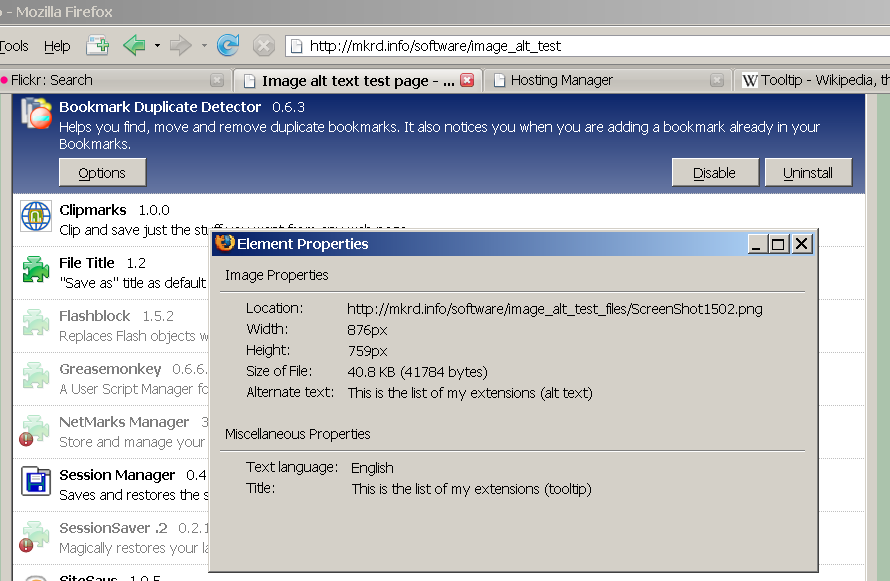Click the Title value ending in (tooltip)
This screenshot has height=581, width=890.
click(471, 489)
